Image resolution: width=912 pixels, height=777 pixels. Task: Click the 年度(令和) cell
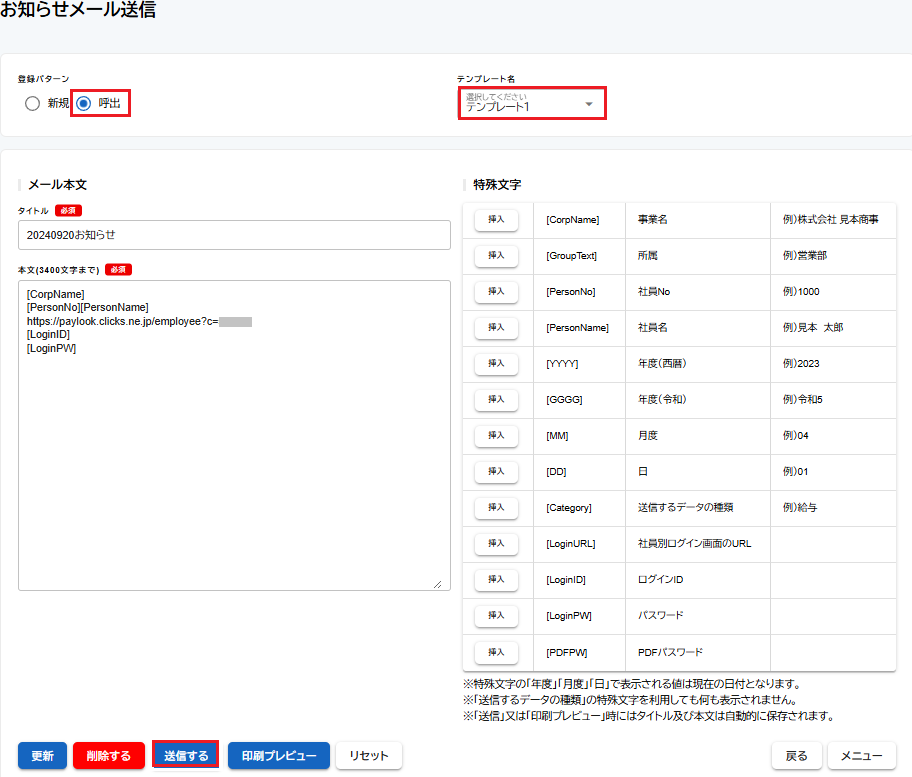coord(698,400)
